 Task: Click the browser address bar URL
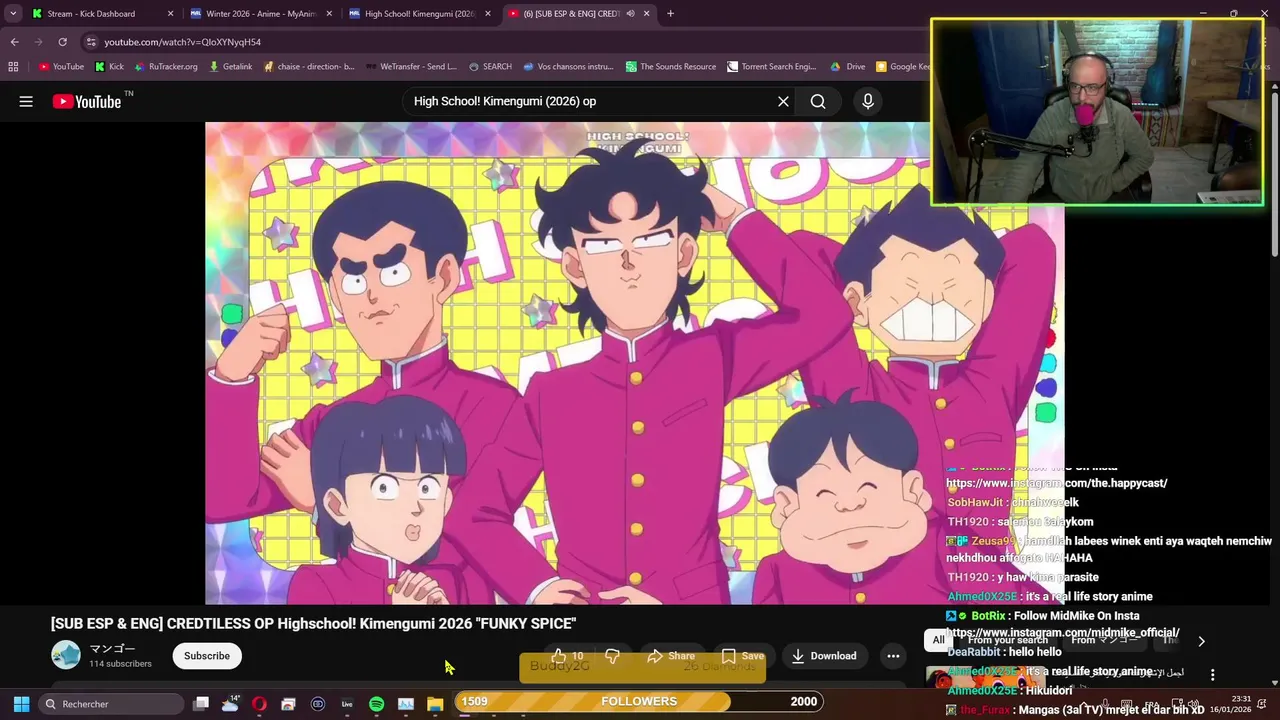[x=182, y=42]
